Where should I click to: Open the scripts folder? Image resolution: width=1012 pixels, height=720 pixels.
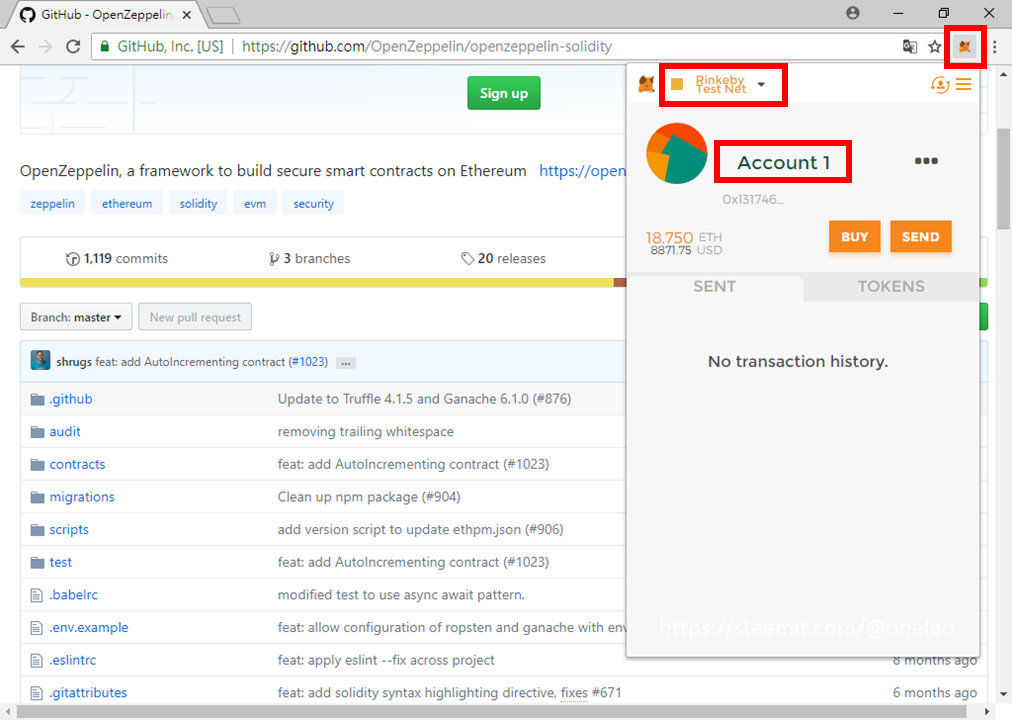pyautogui.click(x=69, y=530)
